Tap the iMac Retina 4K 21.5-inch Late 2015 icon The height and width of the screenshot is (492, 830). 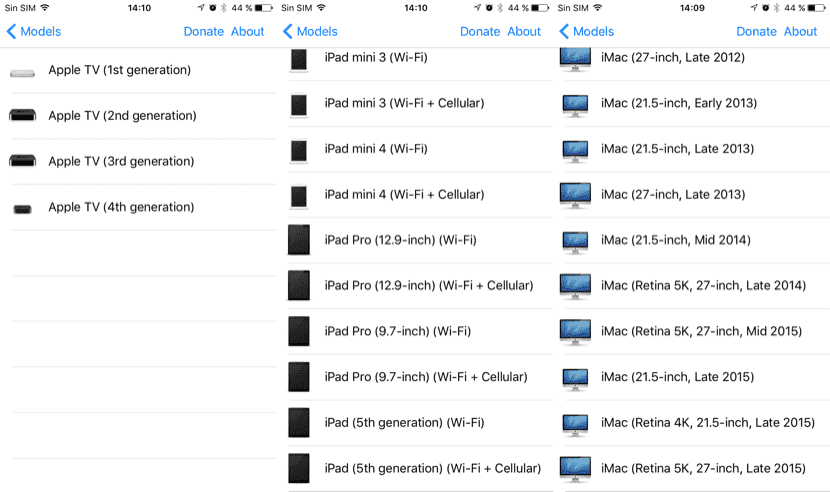pyautogui.click(x=575, y=424)
